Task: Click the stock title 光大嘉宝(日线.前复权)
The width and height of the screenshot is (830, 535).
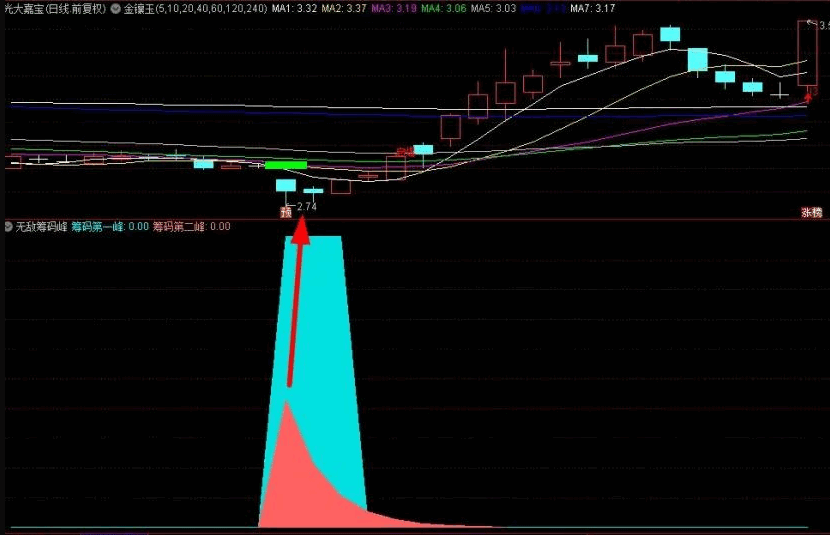Action: (x=55, y=8)
